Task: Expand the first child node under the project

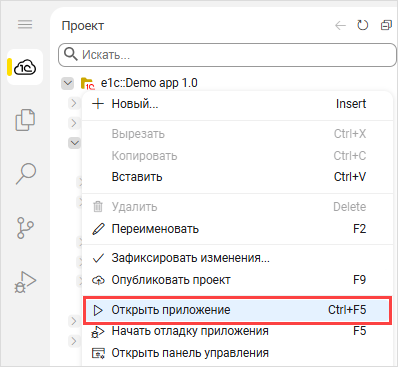Action: pyautogui.click(x=74, y=103)
